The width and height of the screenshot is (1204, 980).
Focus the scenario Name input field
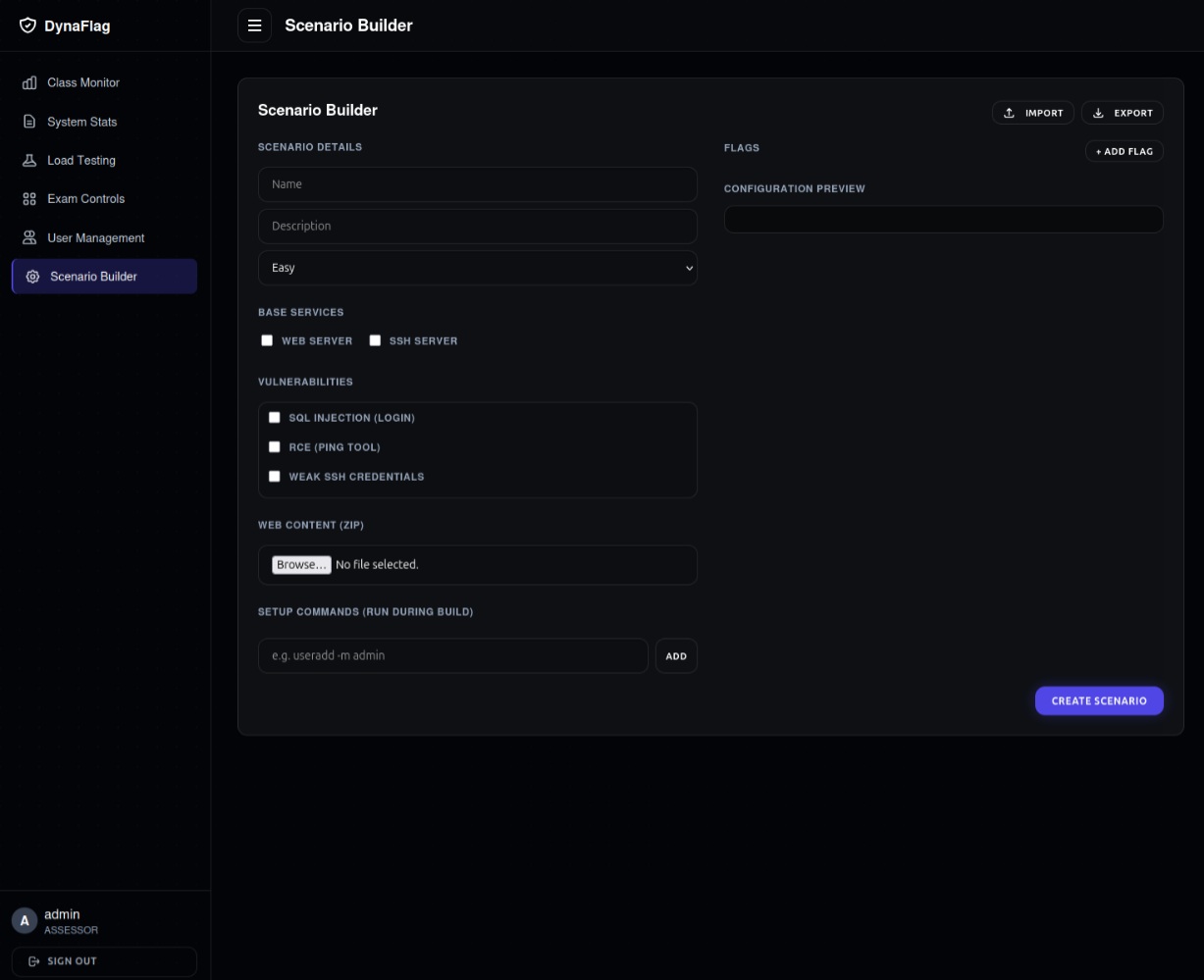point(478,184)
